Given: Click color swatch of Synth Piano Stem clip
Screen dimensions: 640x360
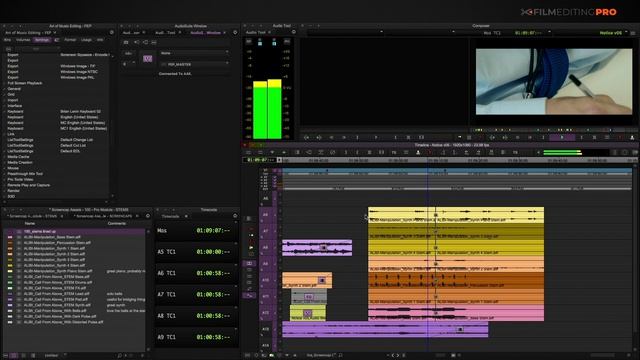Looking at the screenshot, I should (10, 271).
